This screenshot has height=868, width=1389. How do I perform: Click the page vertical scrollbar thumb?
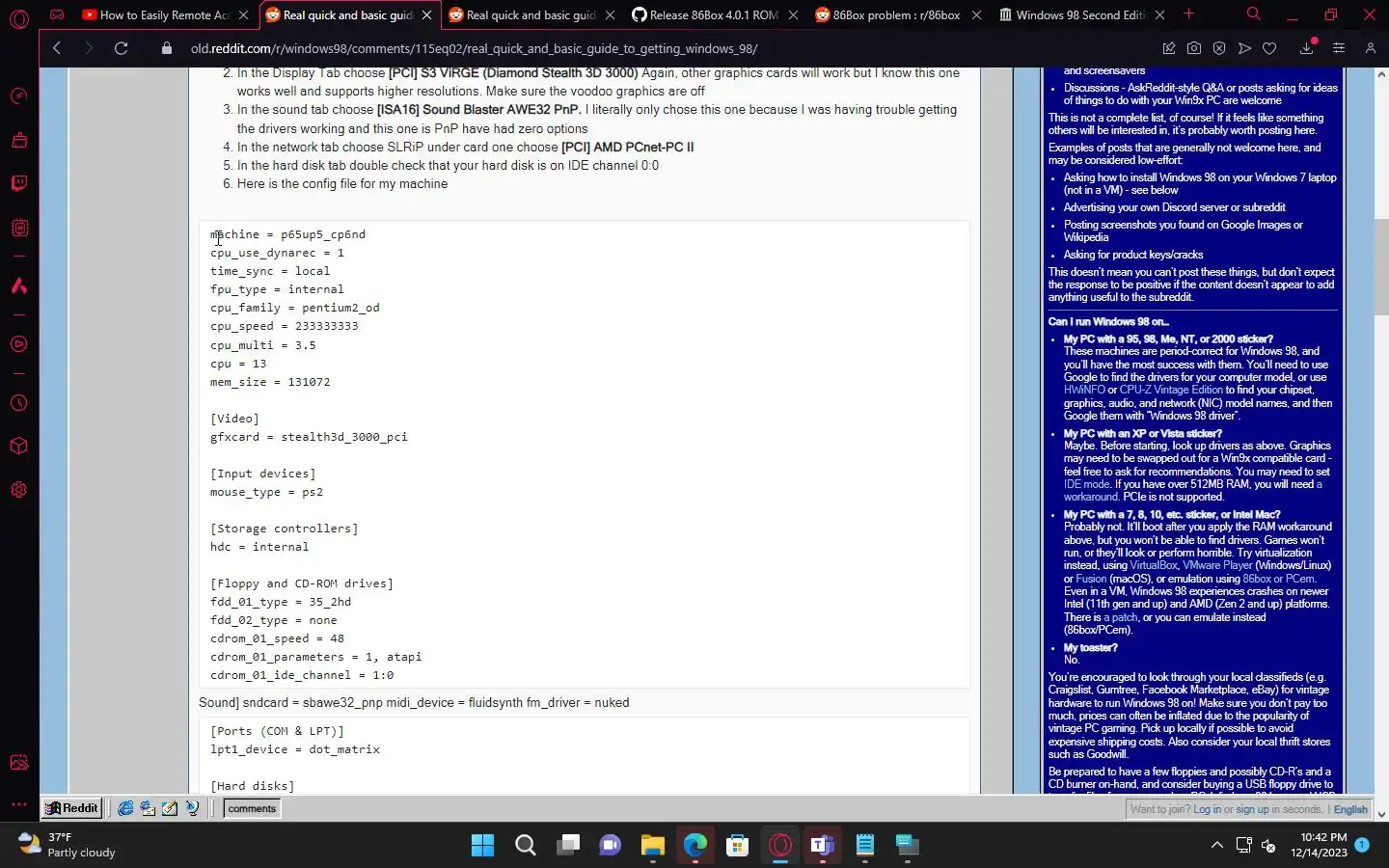click(1381, 266)
